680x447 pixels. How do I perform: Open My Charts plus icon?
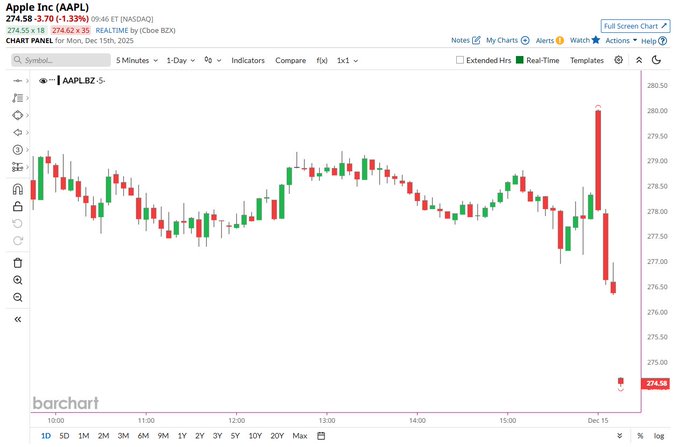[x=525, y=40]
